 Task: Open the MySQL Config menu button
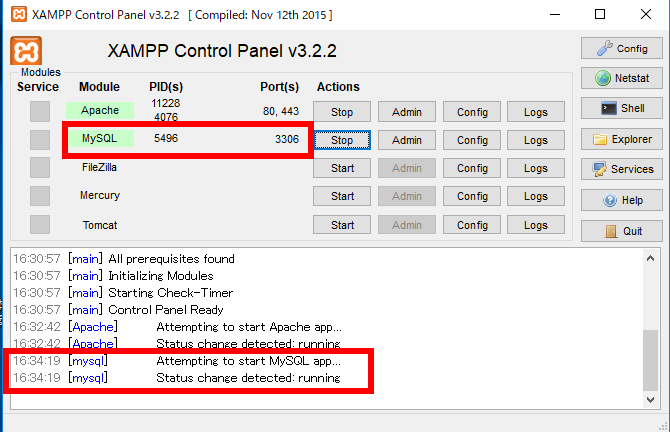tap(472, 140)
